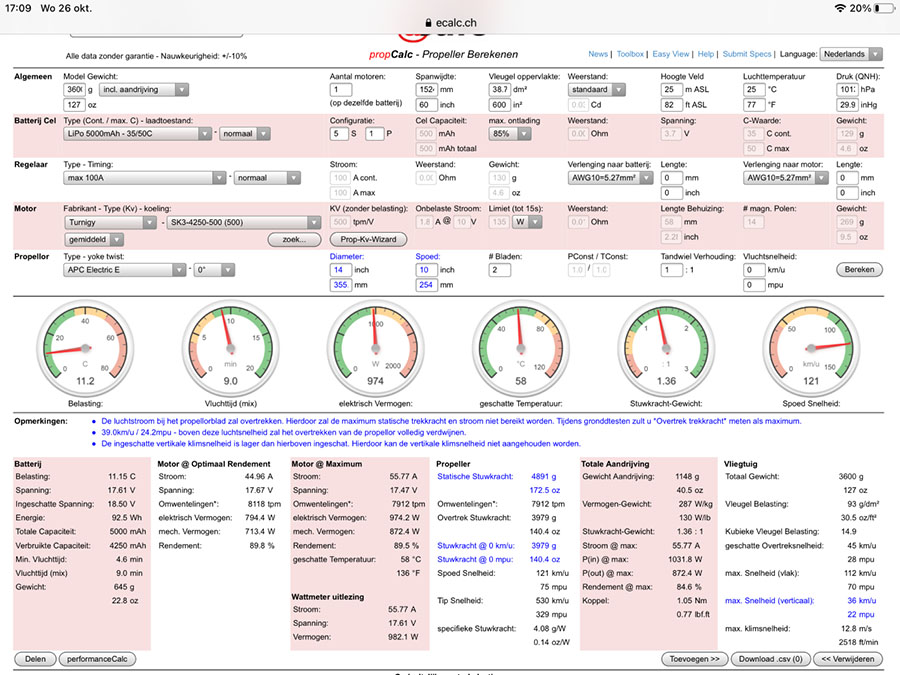Viewport: 900px width, 675px height.
Task: Tap the address bar lock icon
Action: [x=428, y=23]
